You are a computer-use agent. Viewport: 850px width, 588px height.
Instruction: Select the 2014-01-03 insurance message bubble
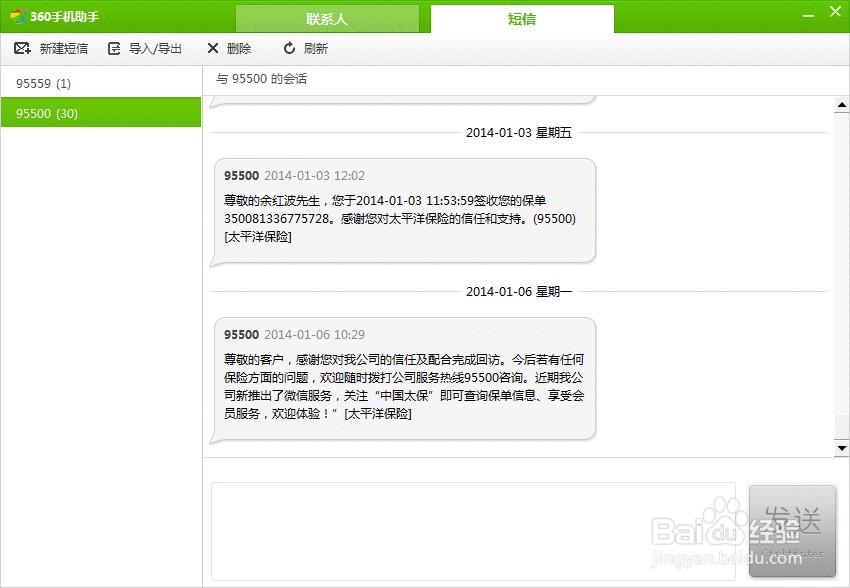[400, 210]
